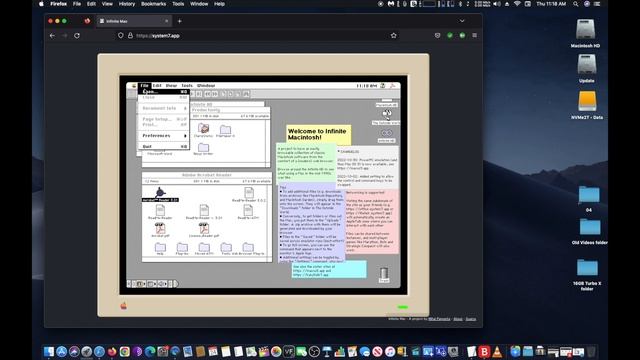
Task: Click the Adobe Acrobat Reader window title bar
Action: [207, 175]
